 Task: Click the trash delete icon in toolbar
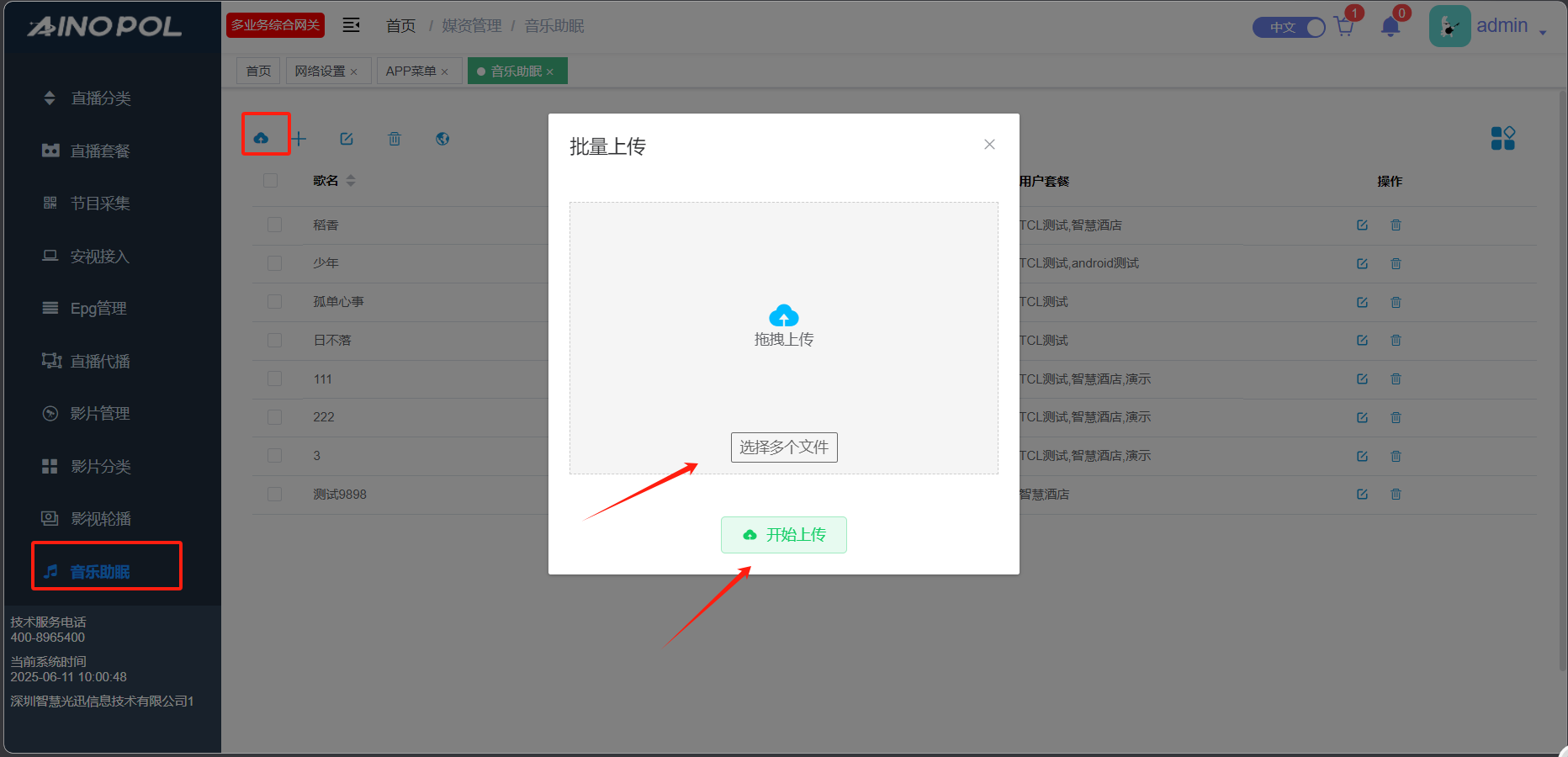pos(395,139)
